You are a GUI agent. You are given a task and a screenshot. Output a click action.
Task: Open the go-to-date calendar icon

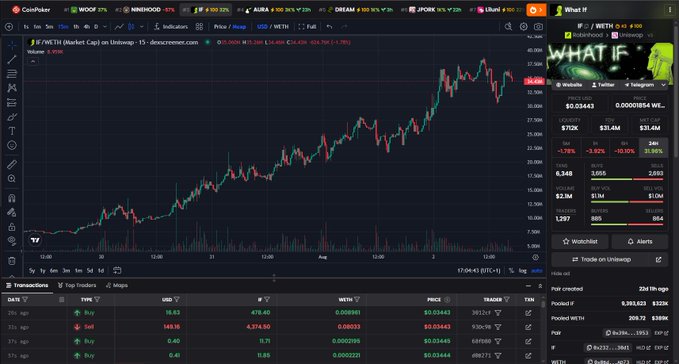point(117,271)
